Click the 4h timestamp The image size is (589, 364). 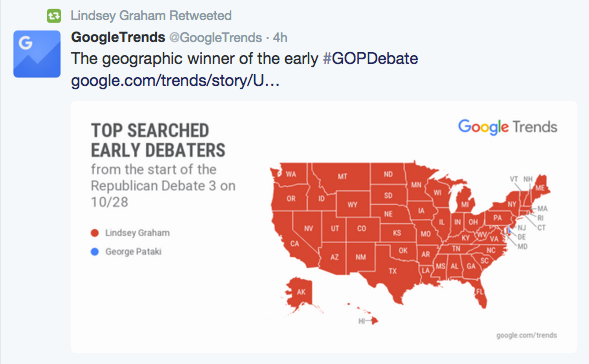pyautogui.click(x=280, y=38)
